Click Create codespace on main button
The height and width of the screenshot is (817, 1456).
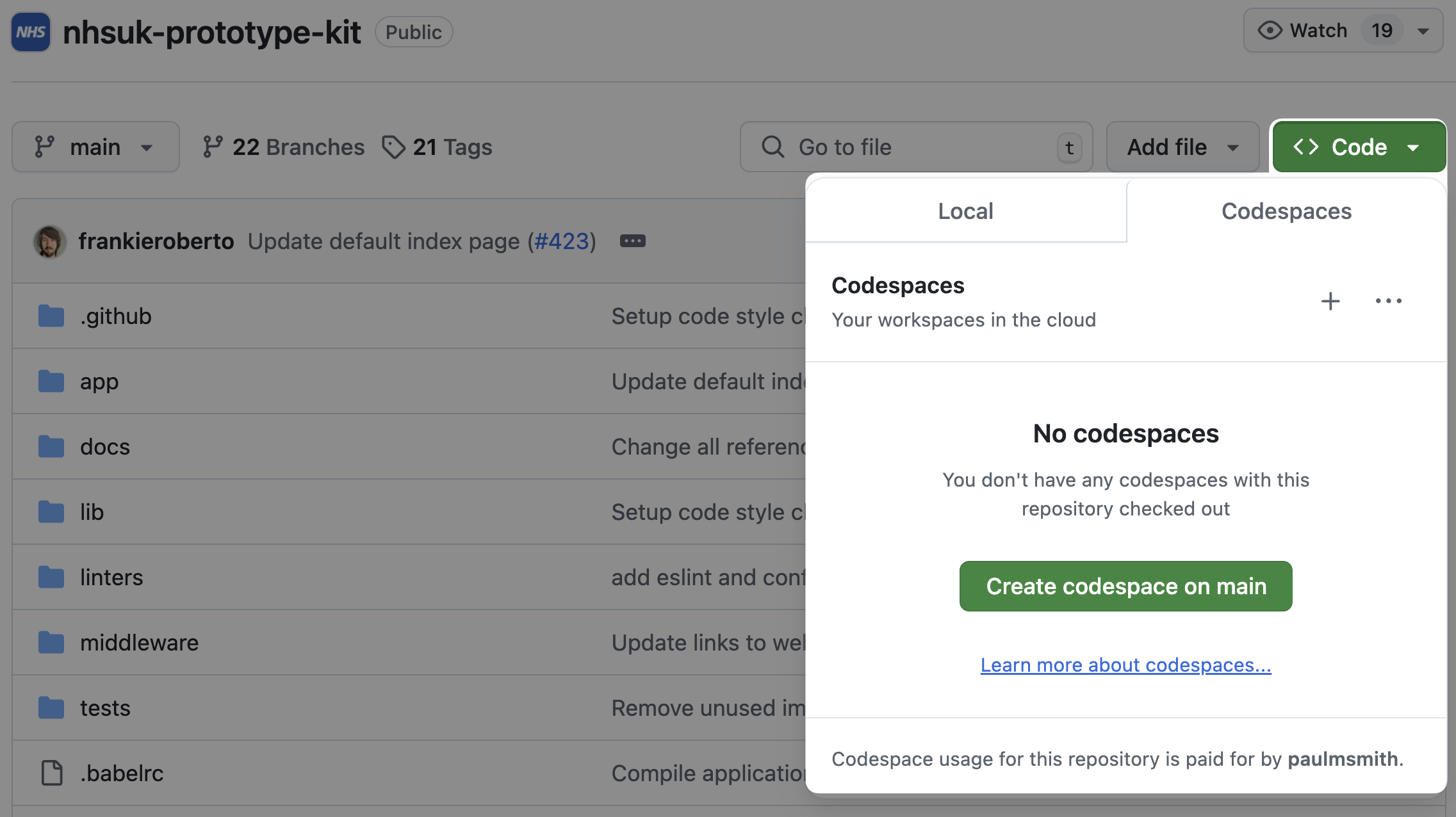[1126, 585]
